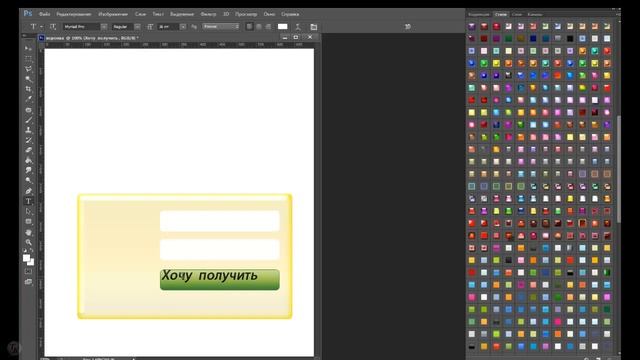Select the Eyedropper tool
The image size is (640, 360).
pos(28,99)
